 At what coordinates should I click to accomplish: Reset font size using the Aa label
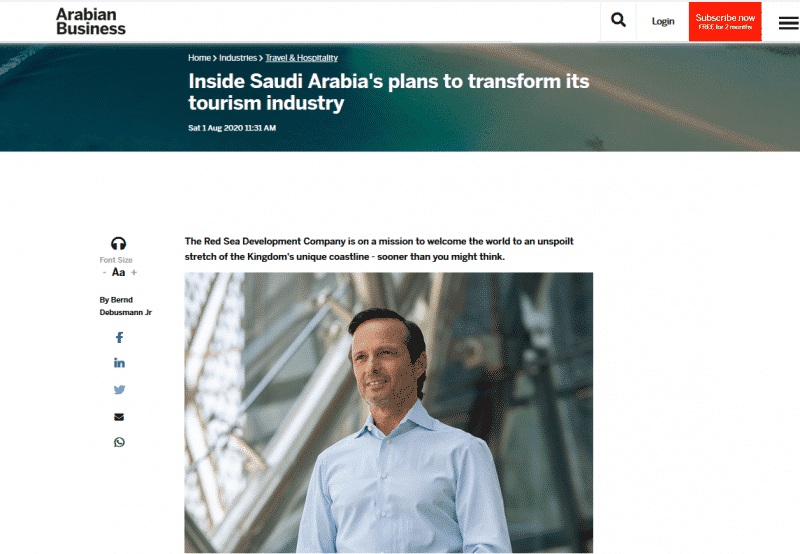[118, 272]
